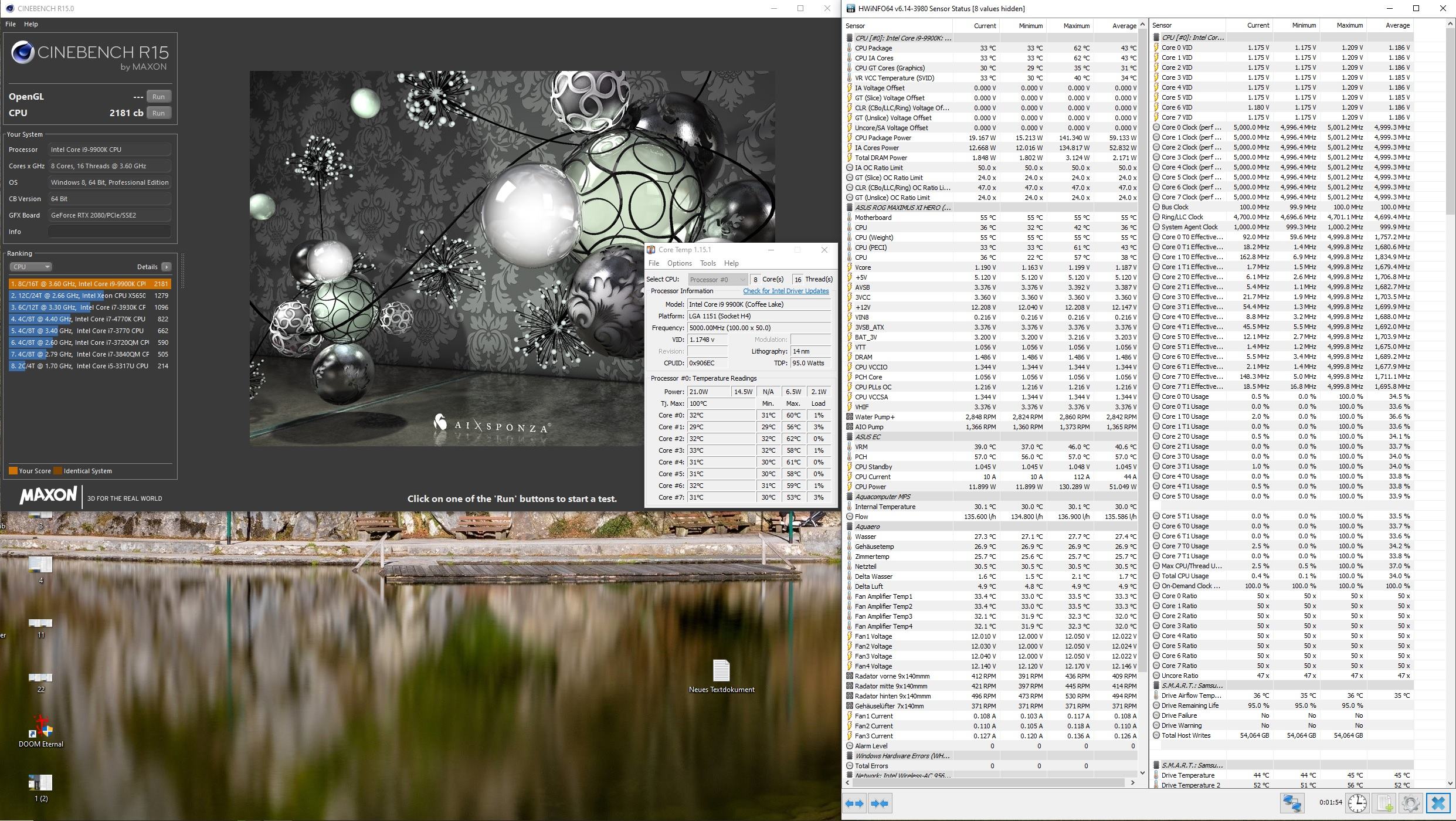This screenshot has width=1456, height=821.
Task: Click chip icon of ASUS ROG MAXIMUS XI HERO group
Action: (x=849, y=208)
